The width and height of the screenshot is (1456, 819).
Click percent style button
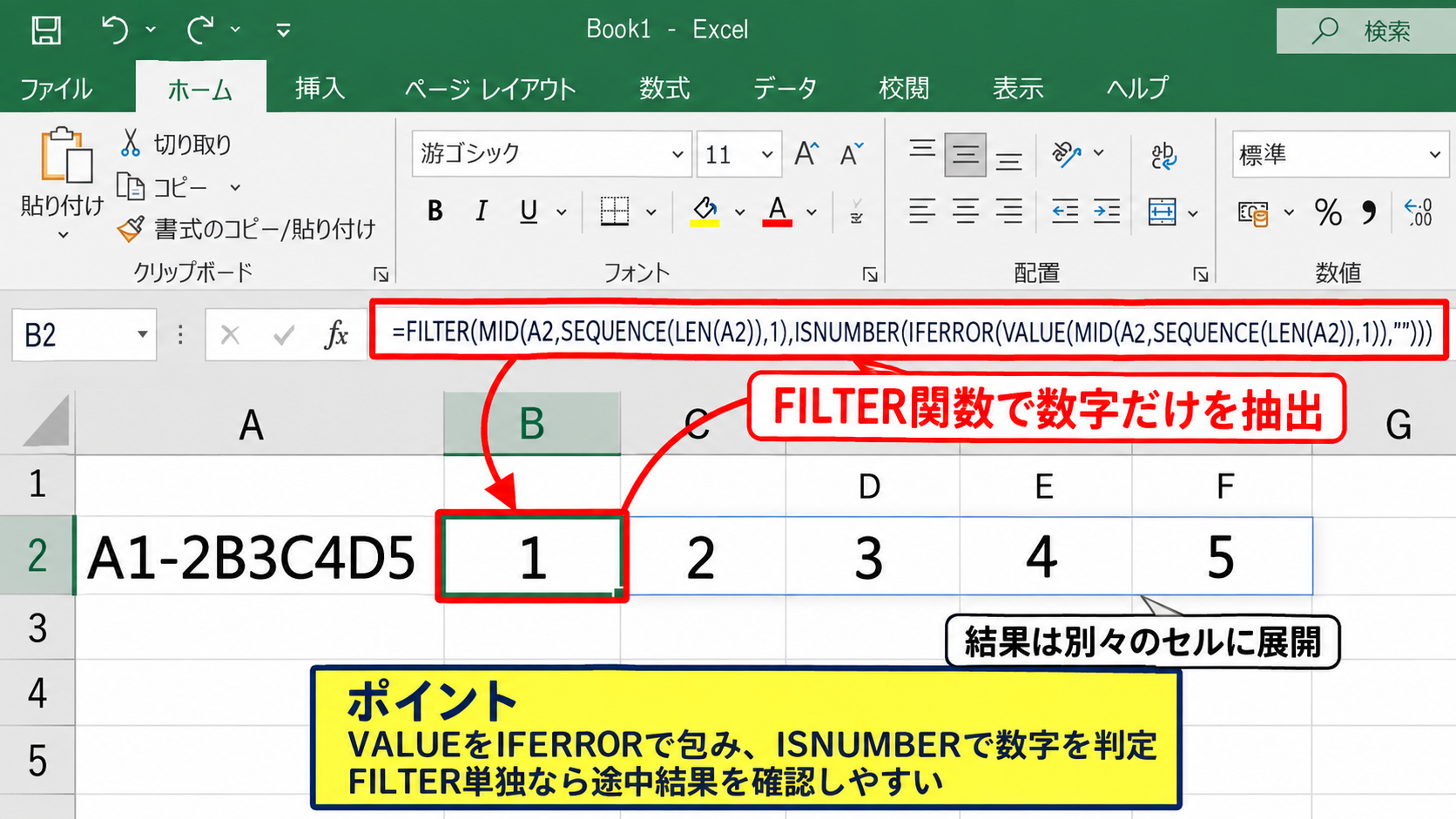pos(1328,211)
